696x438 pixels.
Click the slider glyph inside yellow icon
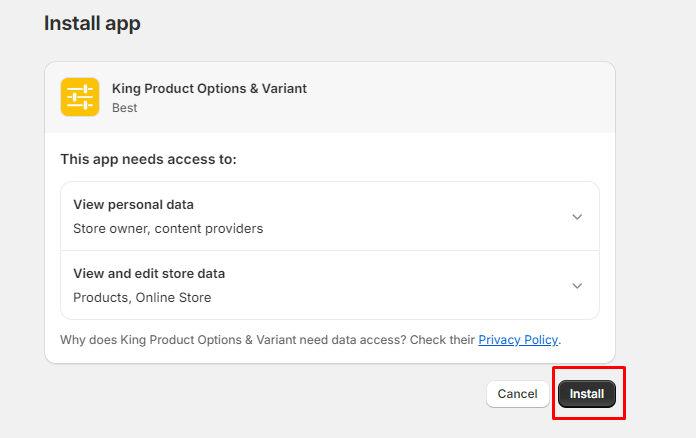80,97
